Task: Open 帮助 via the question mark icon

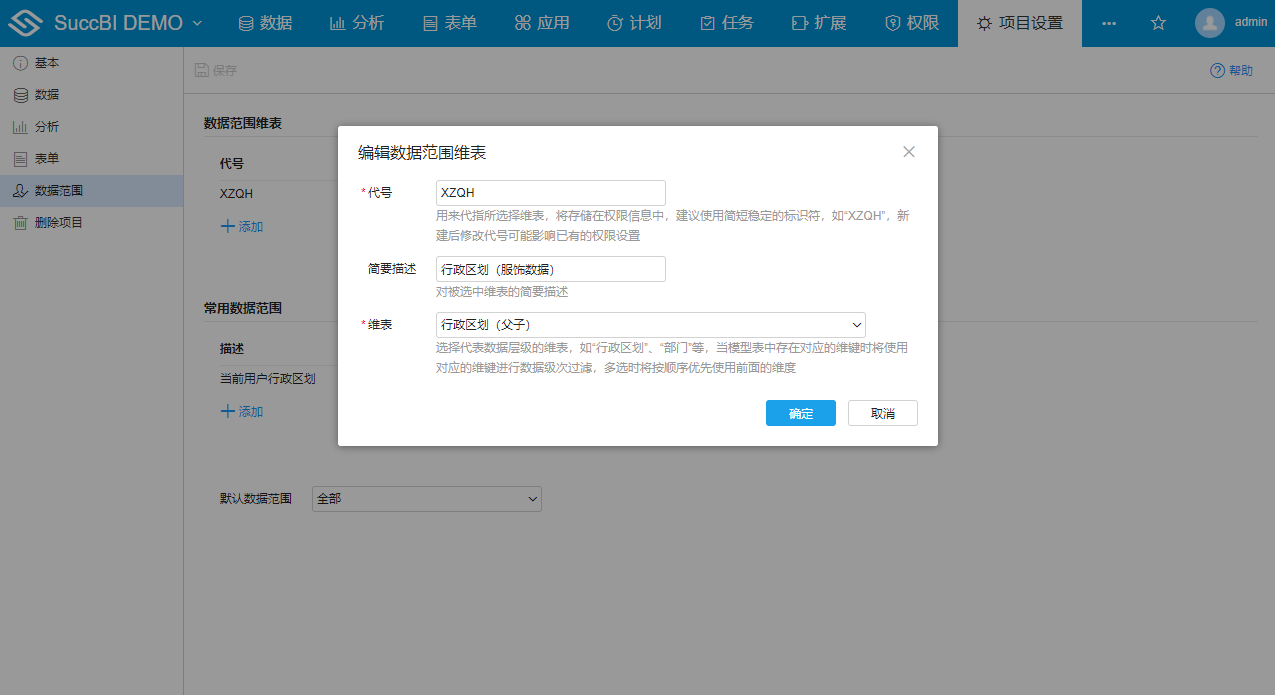Action: [x=1218, y=70]
